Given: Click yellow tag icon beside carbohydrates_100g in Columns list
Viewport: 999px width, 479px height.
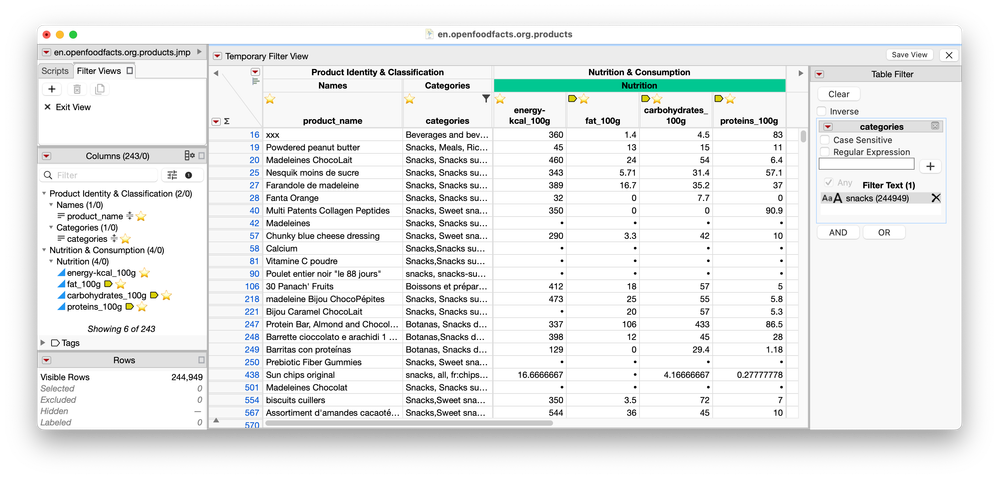Looking at the screenshot, I should click(x=154, y=296).
